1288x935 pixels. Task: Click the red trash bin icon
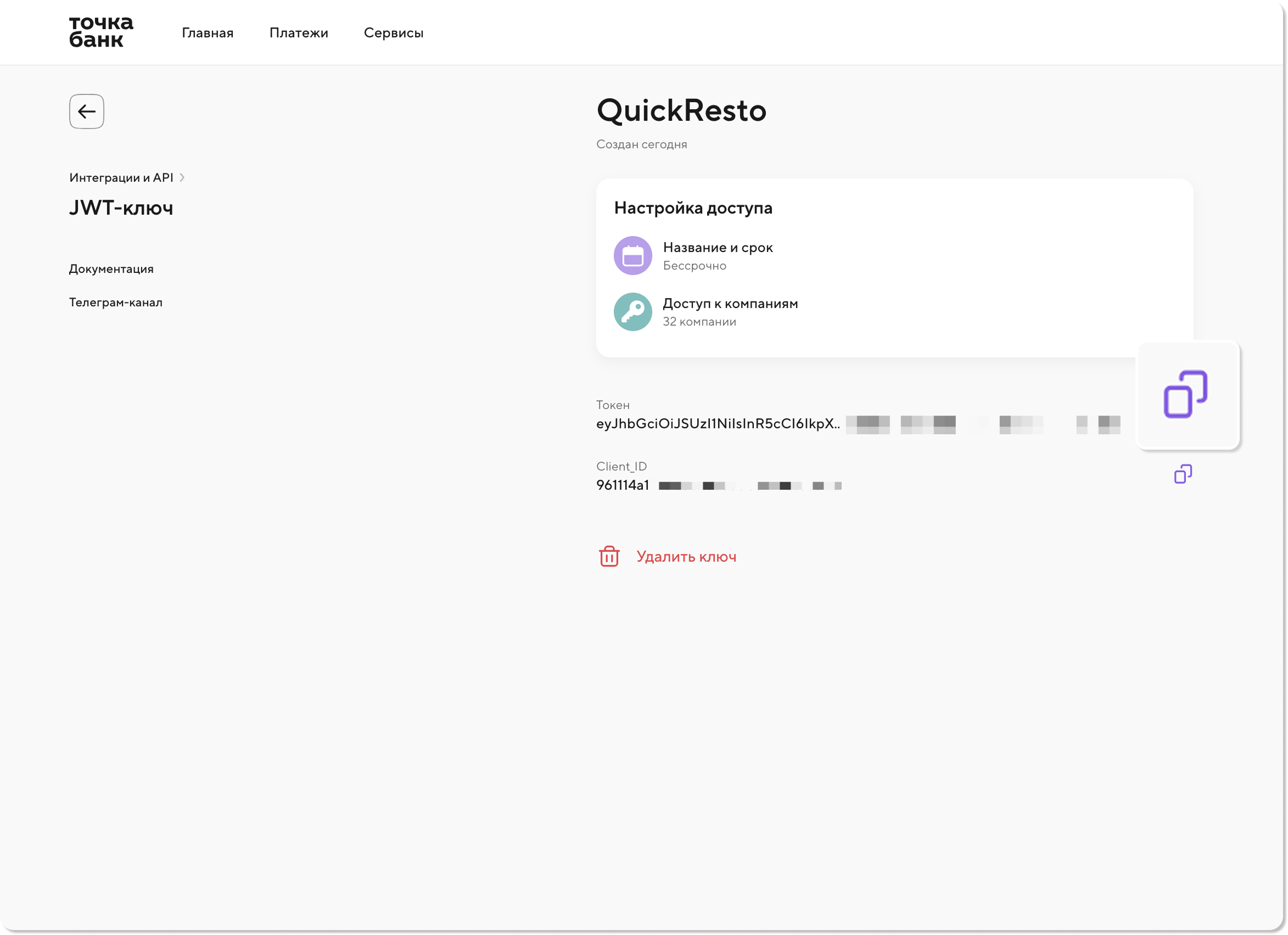tap(609, 556)
